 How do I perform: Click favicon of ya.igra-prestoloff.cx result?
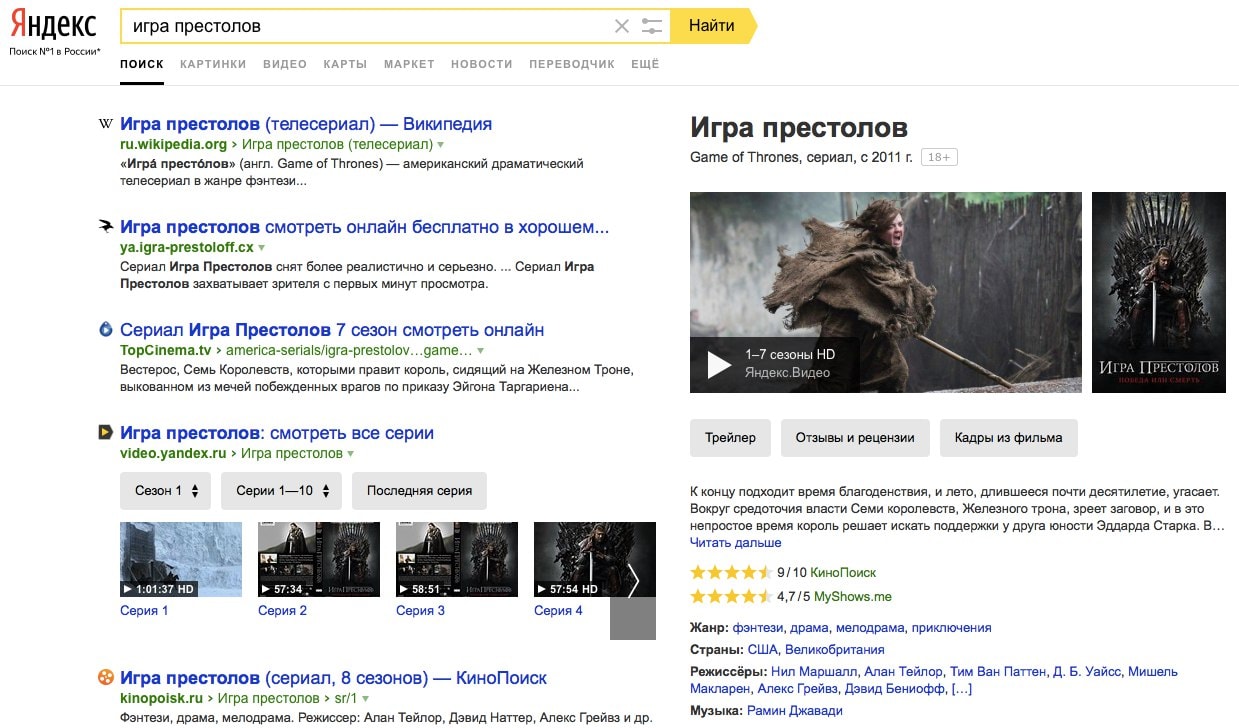pos(106,227)
